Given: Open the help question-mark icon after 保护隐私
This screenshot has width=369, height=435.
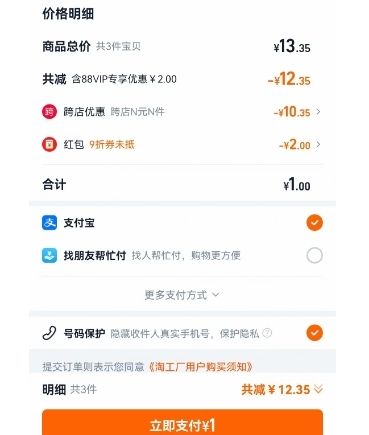Looking at the screenshot, I should pyautogui.click(x=267, y=333).
